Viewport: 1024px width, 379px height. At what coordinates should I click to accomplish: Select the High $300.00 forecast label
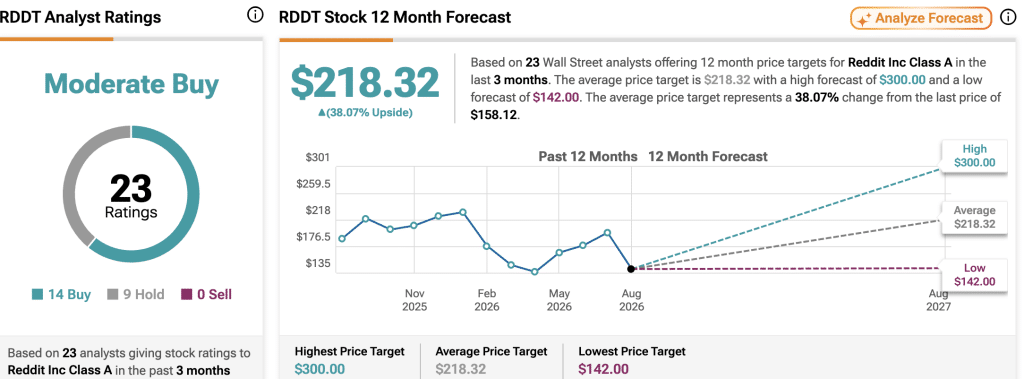point(974,155)
